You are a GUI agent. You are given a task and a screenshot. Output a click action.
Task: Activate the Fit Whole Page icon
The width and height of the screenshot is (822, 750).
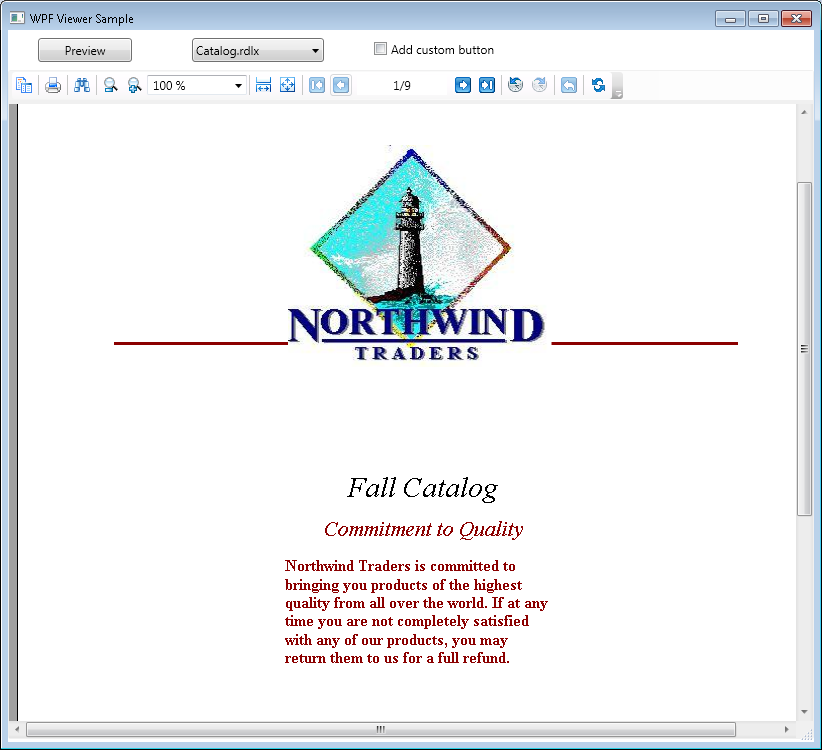288,85
